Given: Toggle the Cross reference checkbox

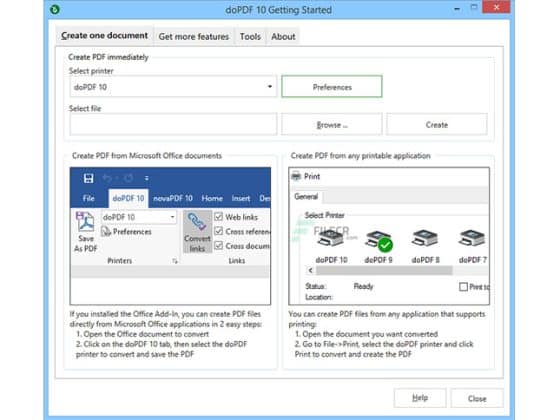Looking at the screenshot, I should click(x=219, y=231).
